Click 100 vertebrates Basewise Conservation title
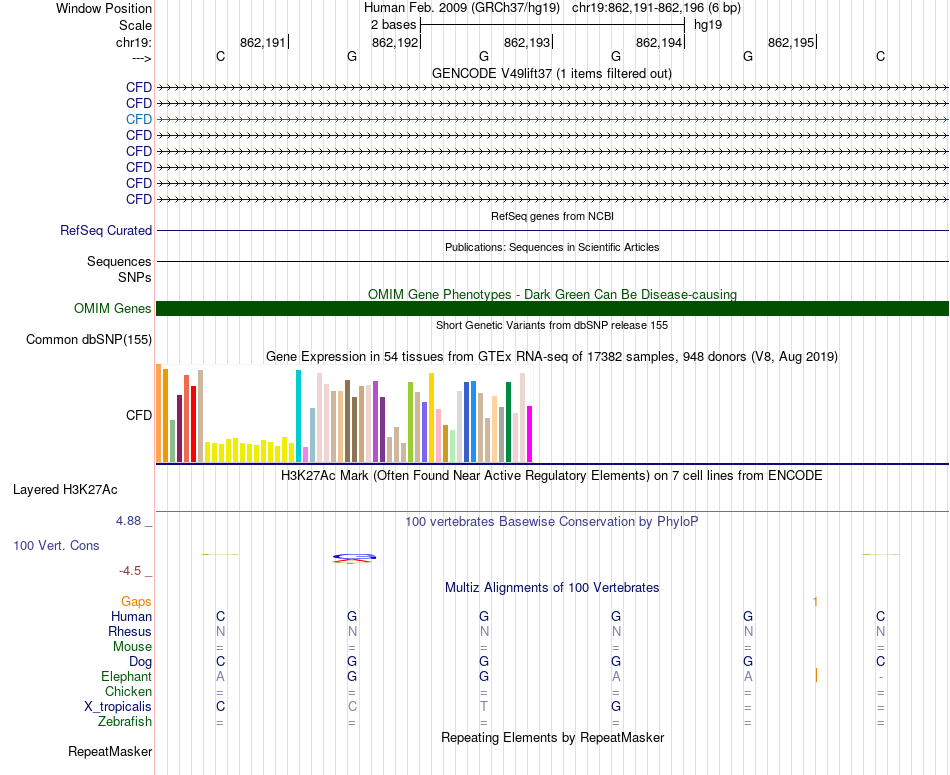Image resolution: width=950 pixels, height=775 pixels. (x=552, y=521)
